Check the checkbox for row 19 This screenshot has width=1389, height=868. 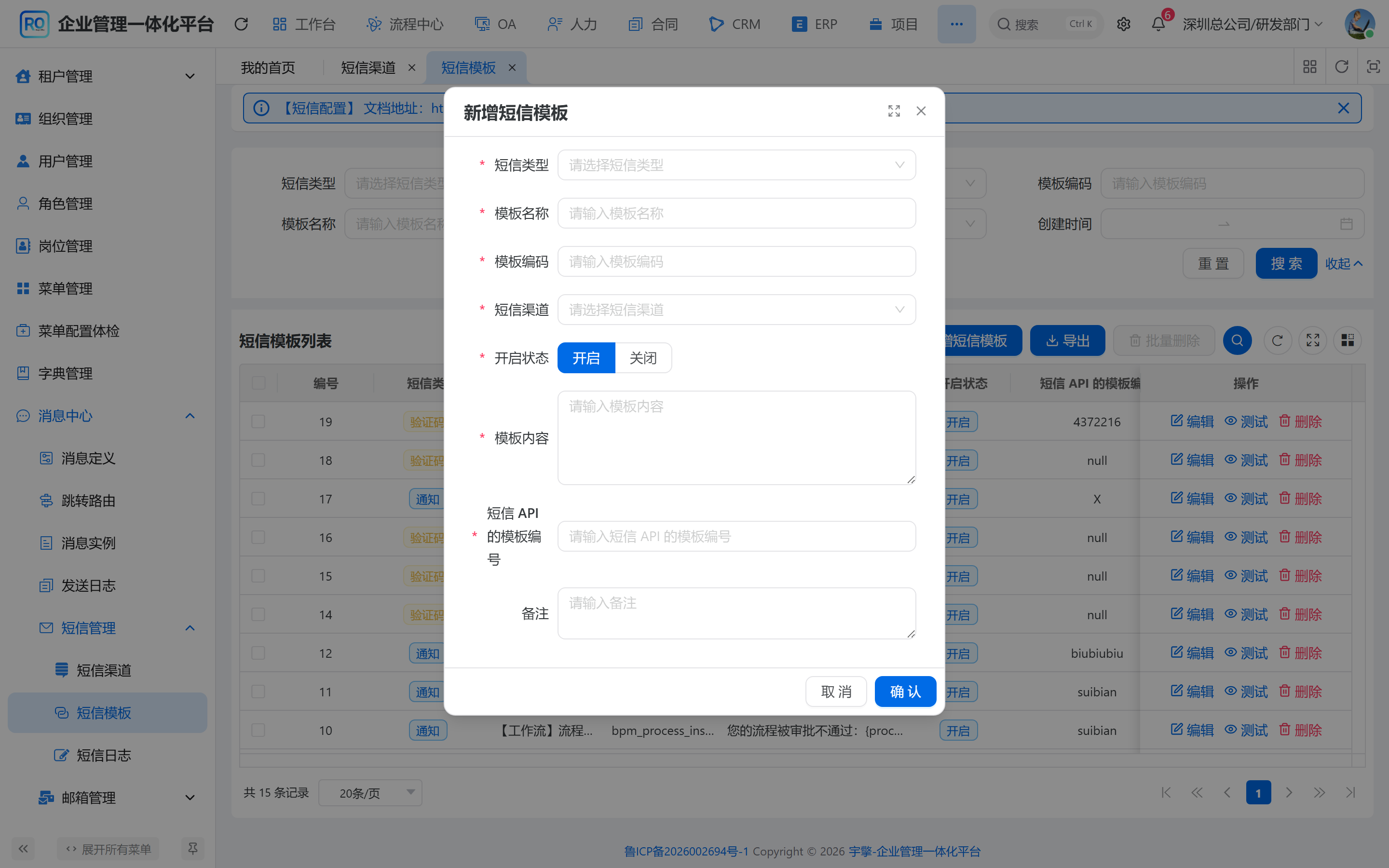point(259,421)
